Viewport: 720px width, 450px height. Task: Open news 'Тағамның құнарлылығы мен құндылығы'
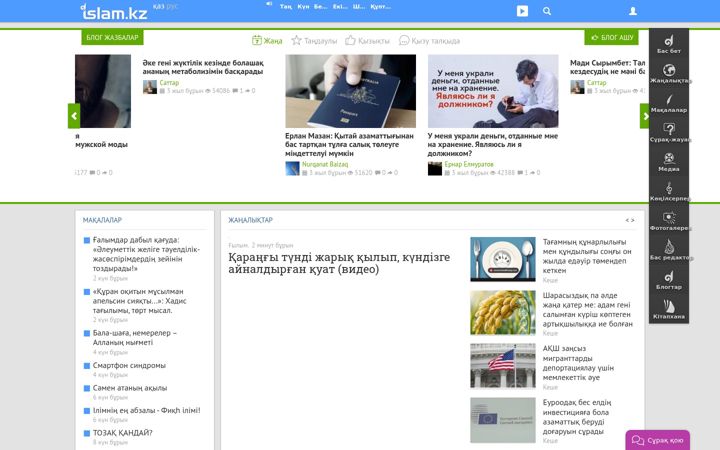[x=587, y=256]
